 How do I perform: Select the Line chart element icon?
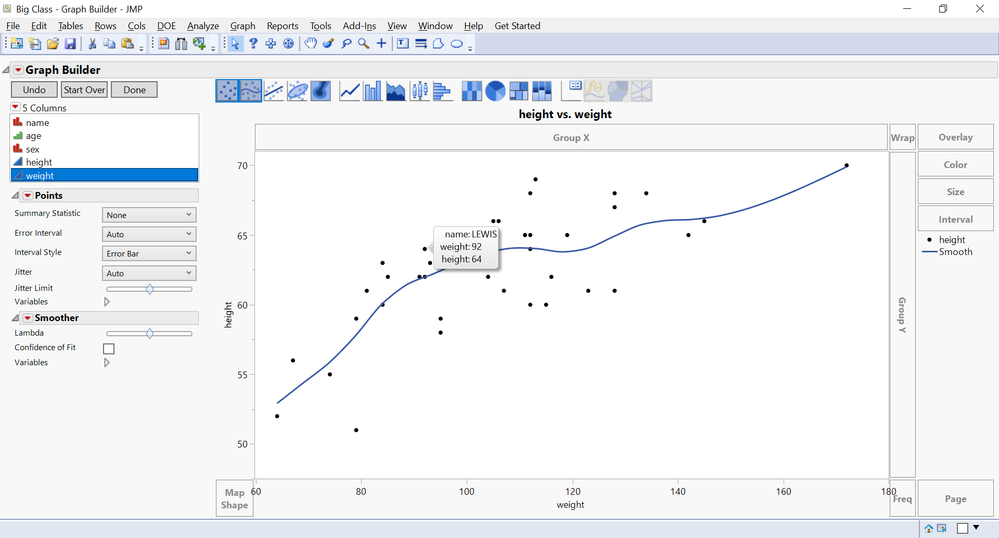(350, 91)
